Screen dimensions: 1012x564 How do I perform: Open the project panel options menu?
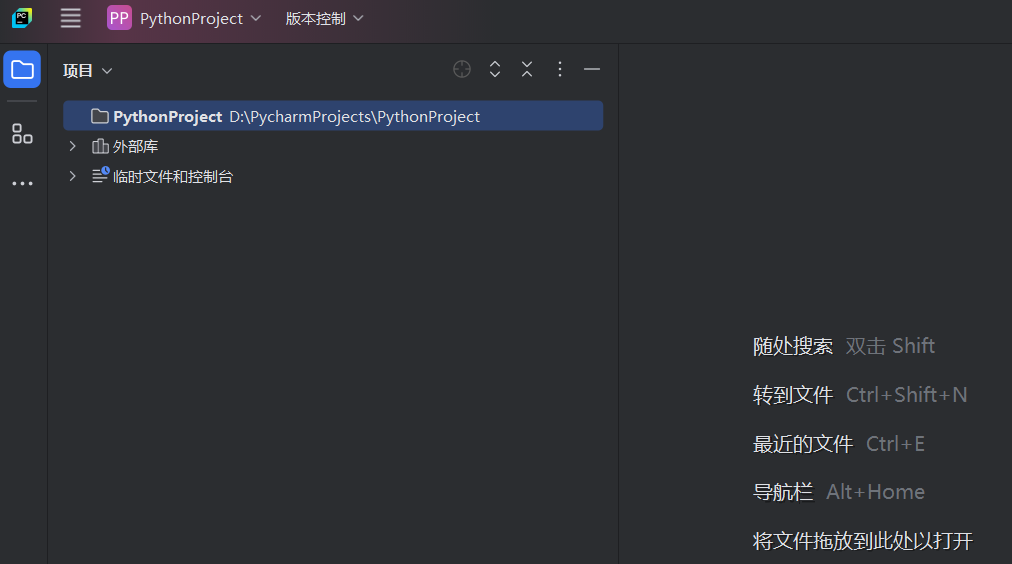560,69
